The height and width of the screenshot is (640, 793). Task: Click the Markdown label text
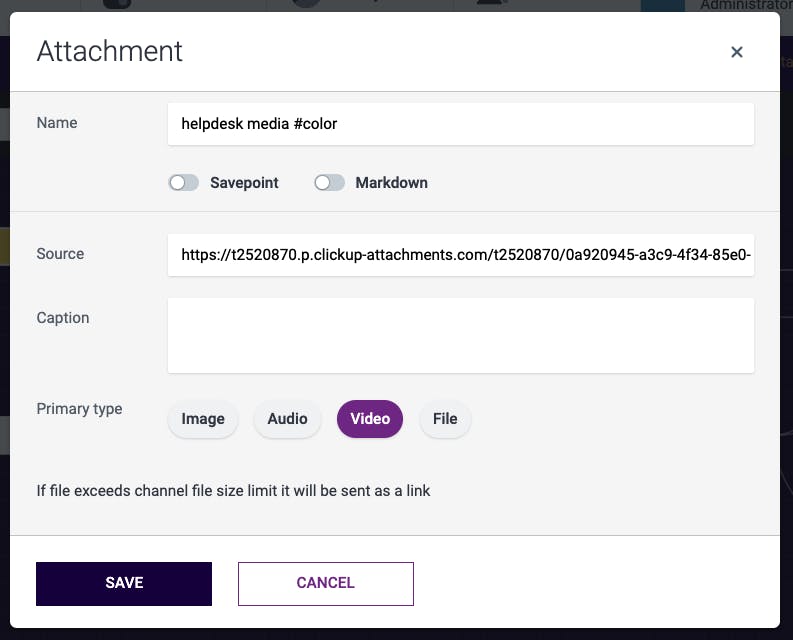pos(391,183)
